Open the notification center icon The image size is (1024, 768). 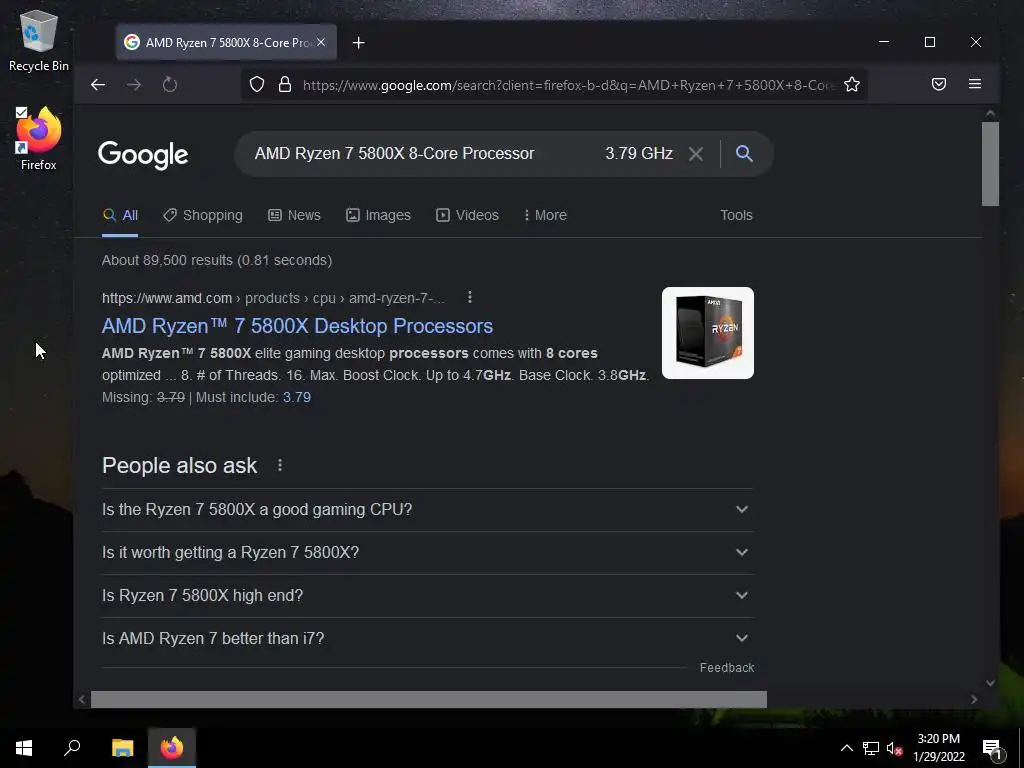[x=992, y=748]
